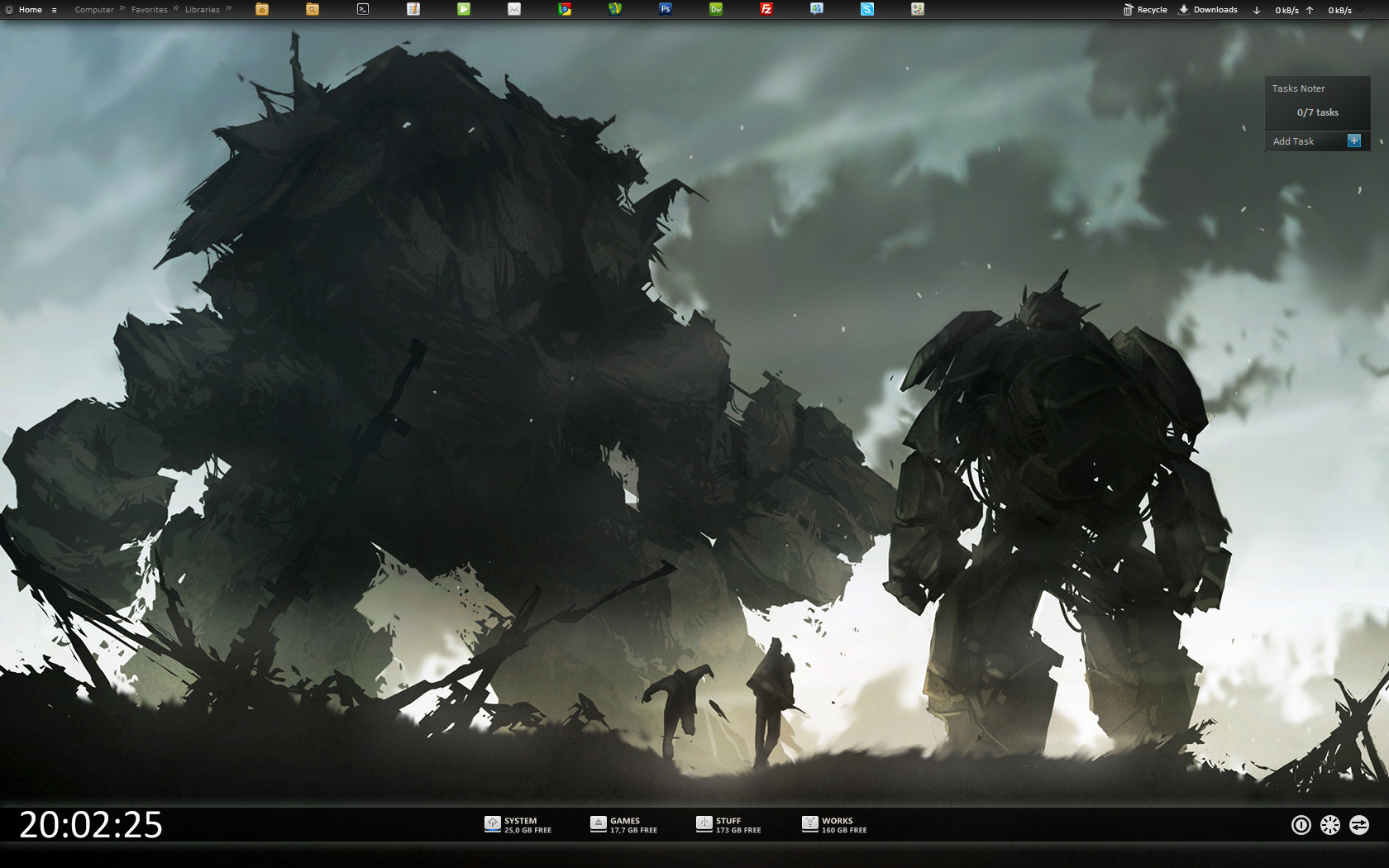Image resolution: width=1389 pixels, height=868 pixels.
Task: Launch Google Chrome from top bar
Action: (x=565, y=9)
